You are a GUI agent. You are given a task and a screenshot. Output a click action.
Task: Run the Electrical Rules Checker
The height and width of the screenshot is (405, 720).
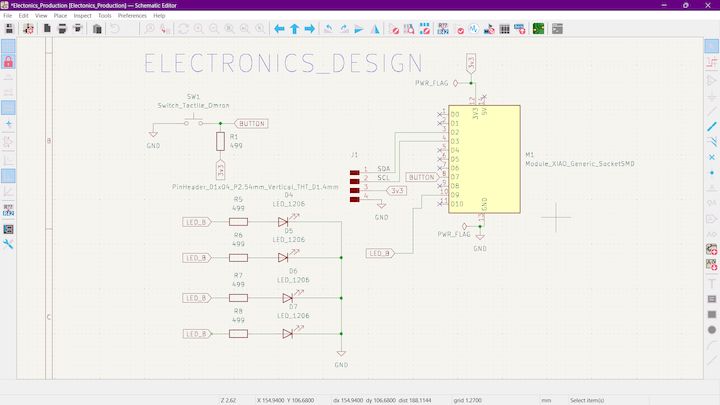pyautogui.click(x=460, y=29)
